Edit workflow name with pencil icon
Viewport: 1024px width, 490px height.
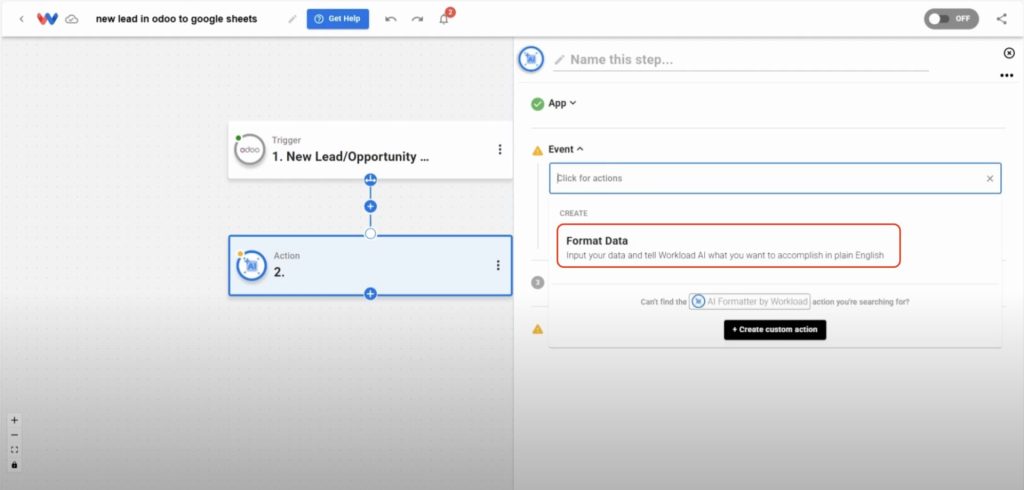(292, 19)
